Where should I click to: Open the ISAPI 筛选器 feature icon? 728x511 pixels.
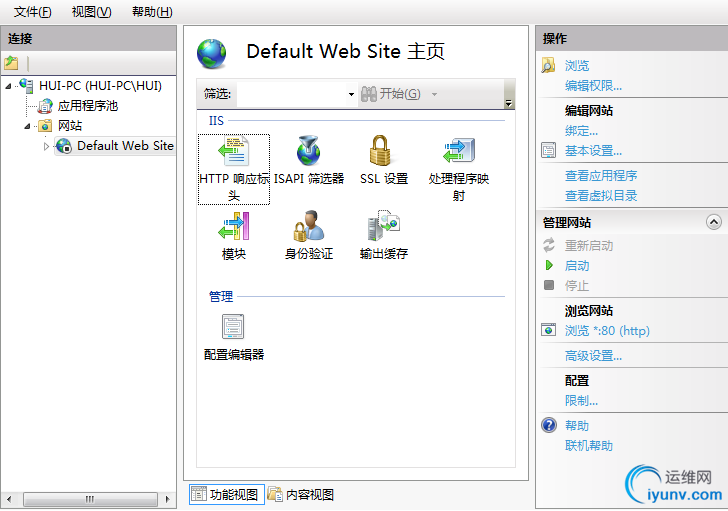309,151
